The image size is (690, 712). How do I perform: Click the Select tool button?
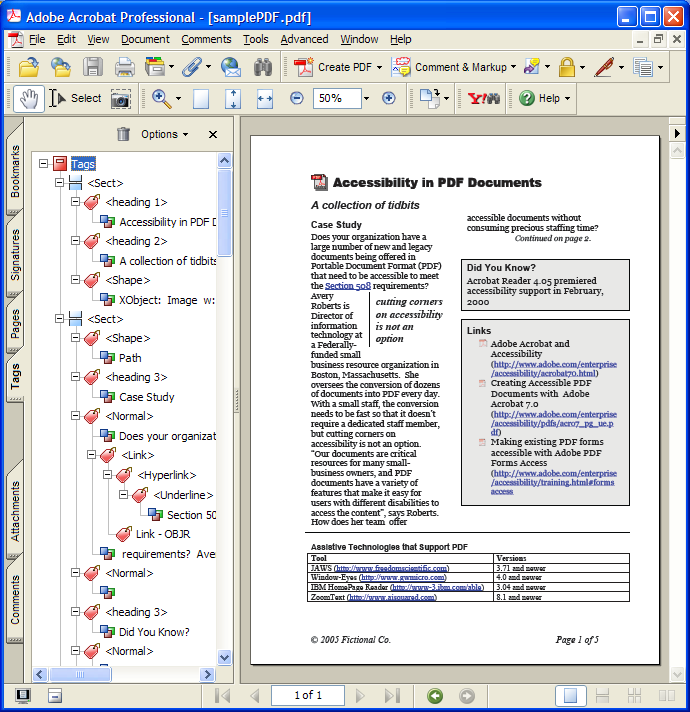75,98
